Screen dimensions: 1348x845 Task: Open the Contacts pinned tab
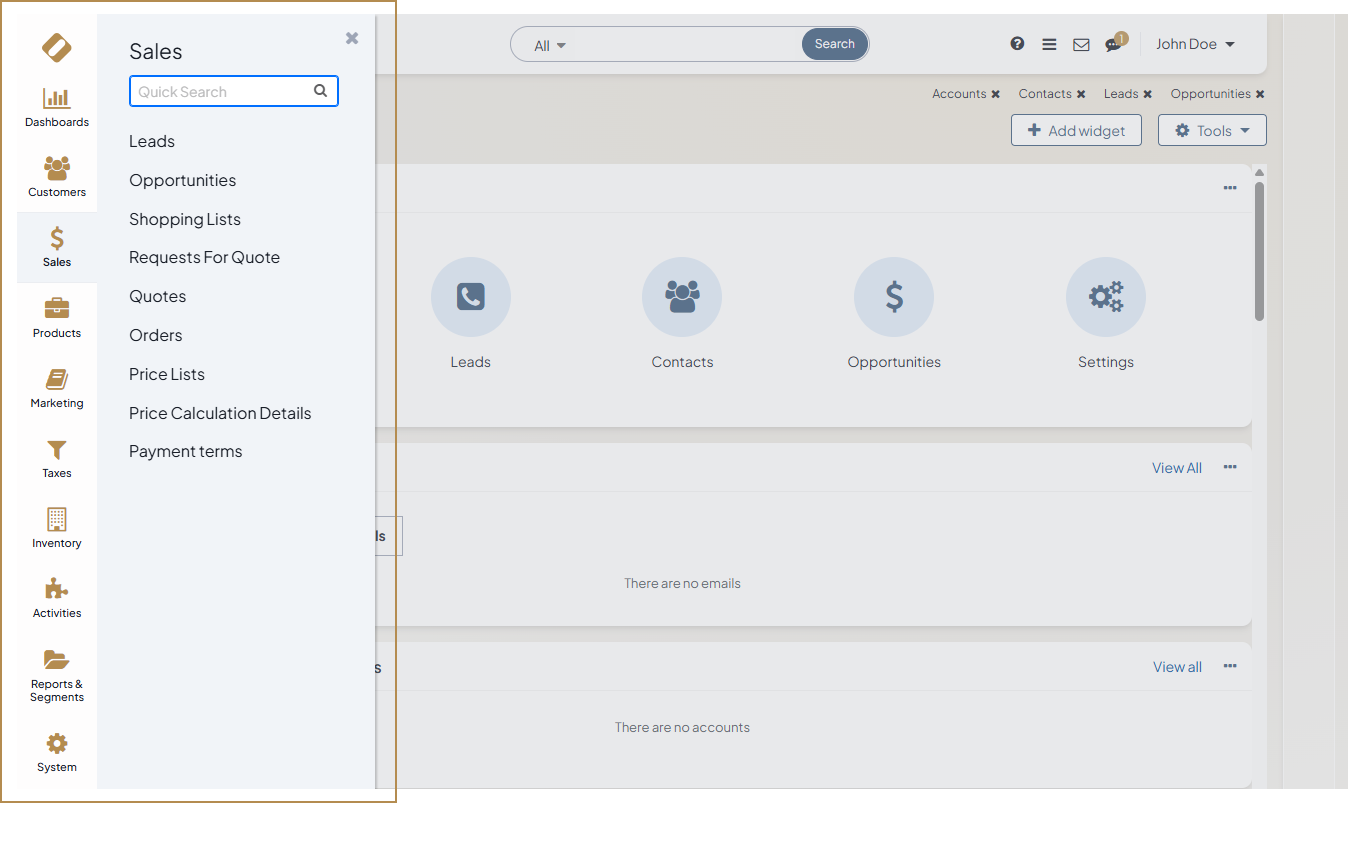tap(1045, 94)
